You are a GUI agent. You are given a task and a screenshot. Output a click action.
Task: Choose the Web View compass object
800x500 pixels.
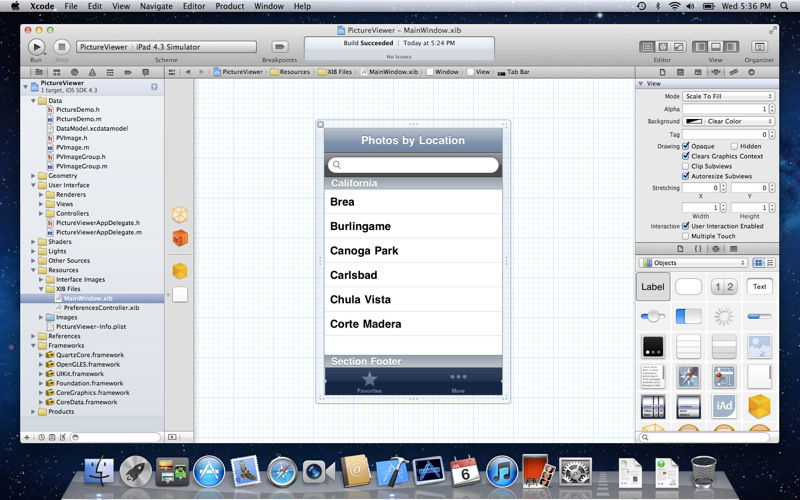coord(689,376)
